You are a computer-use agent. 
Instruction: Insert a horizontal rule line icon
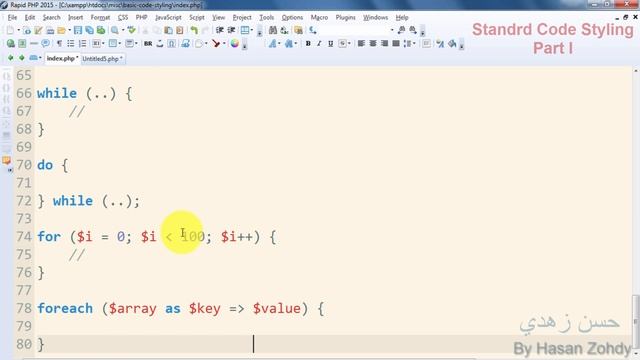34,43
